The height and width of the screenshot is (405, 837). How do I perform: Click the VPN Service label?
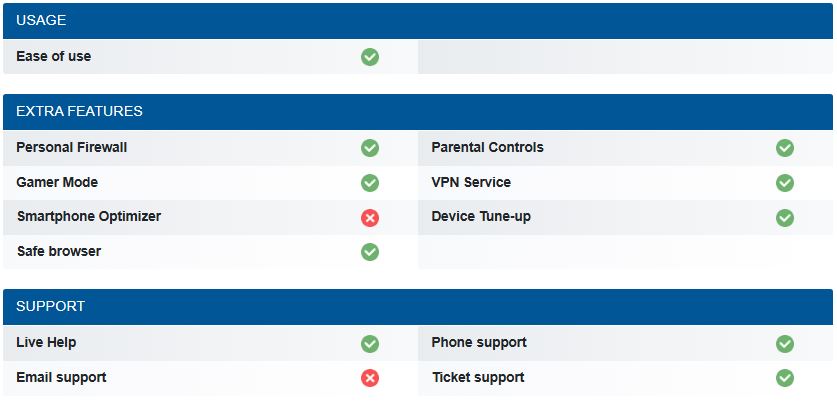click(471, 182)
